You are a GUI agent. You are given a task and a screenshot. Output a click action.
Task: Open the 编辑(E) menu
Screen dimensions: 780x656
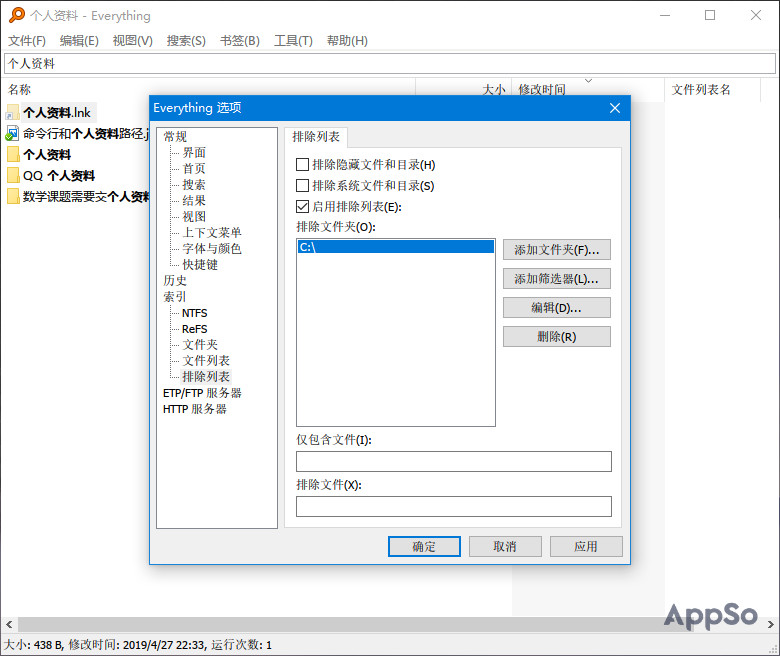point(79,40)
